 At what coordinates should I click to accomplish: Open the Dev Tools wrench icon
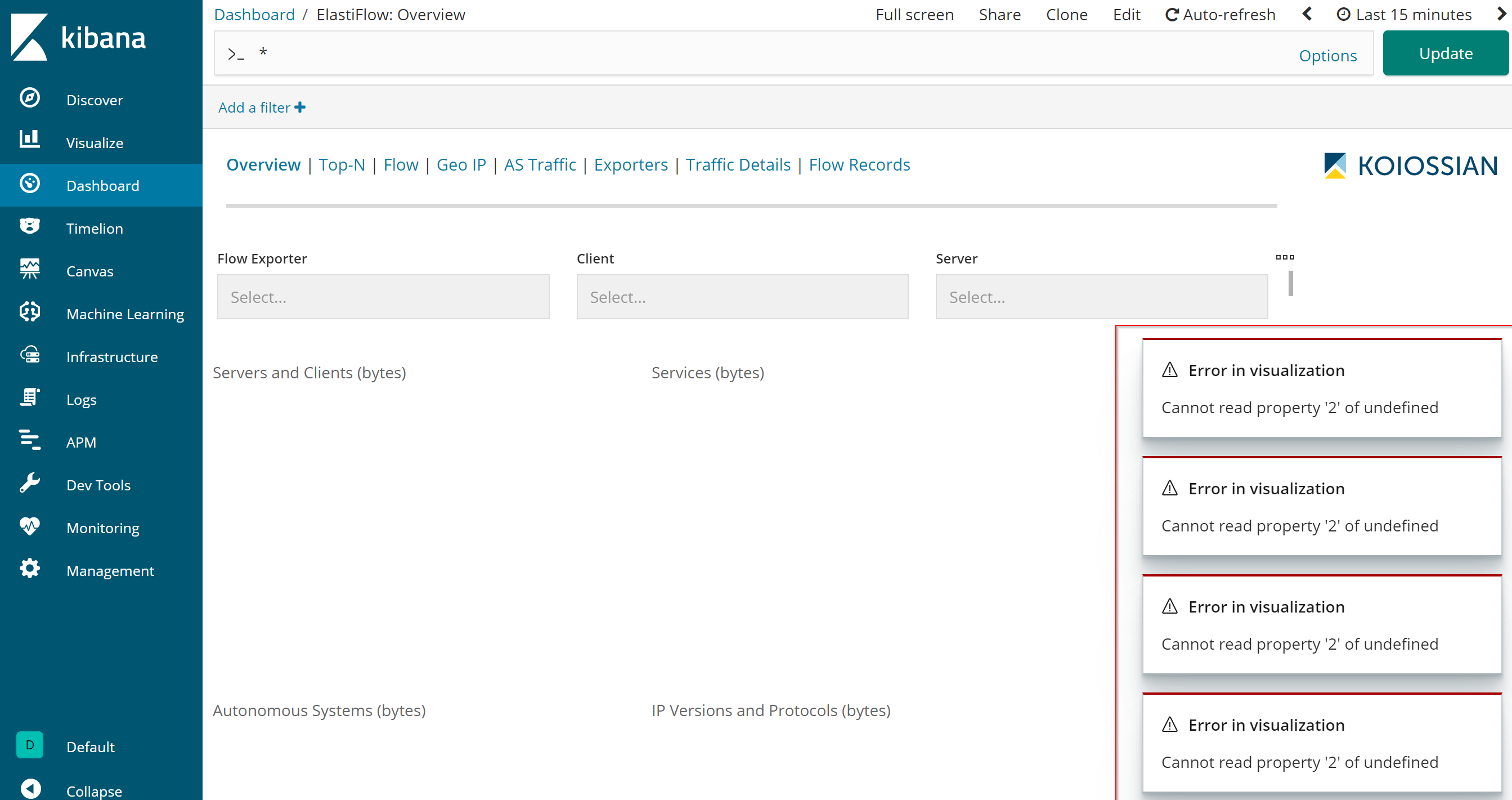click(x=29, y=484)
